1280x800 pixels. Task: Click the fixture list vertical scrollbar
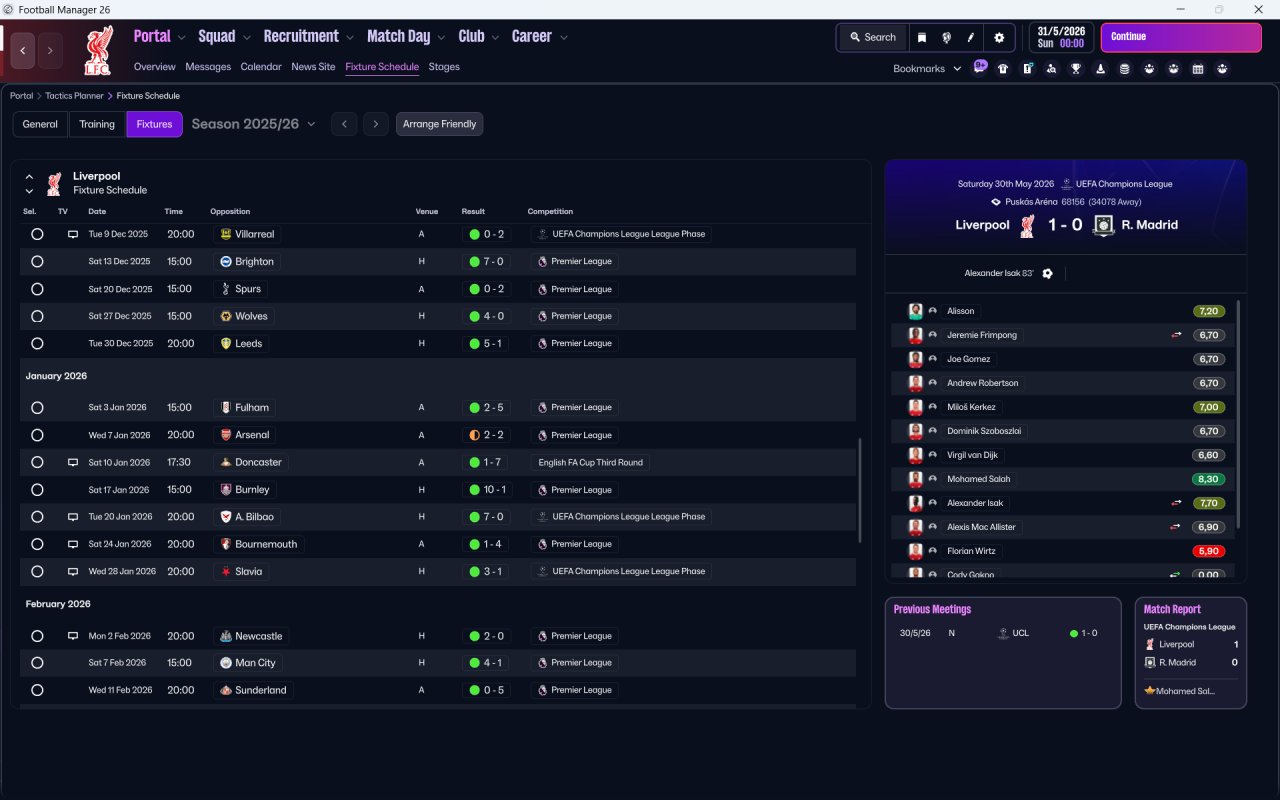[x=860, y=490]
